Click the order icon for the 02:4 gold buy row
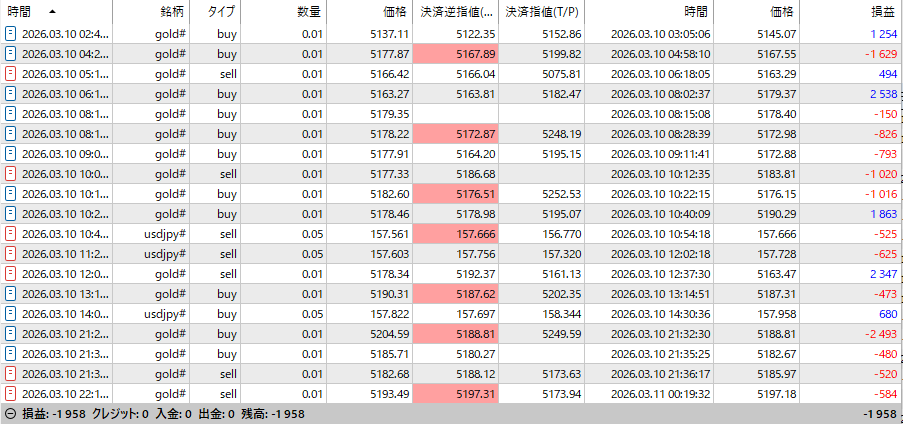Screen dimensions: 903x424 pyautogui.click(x=11, y=34)
